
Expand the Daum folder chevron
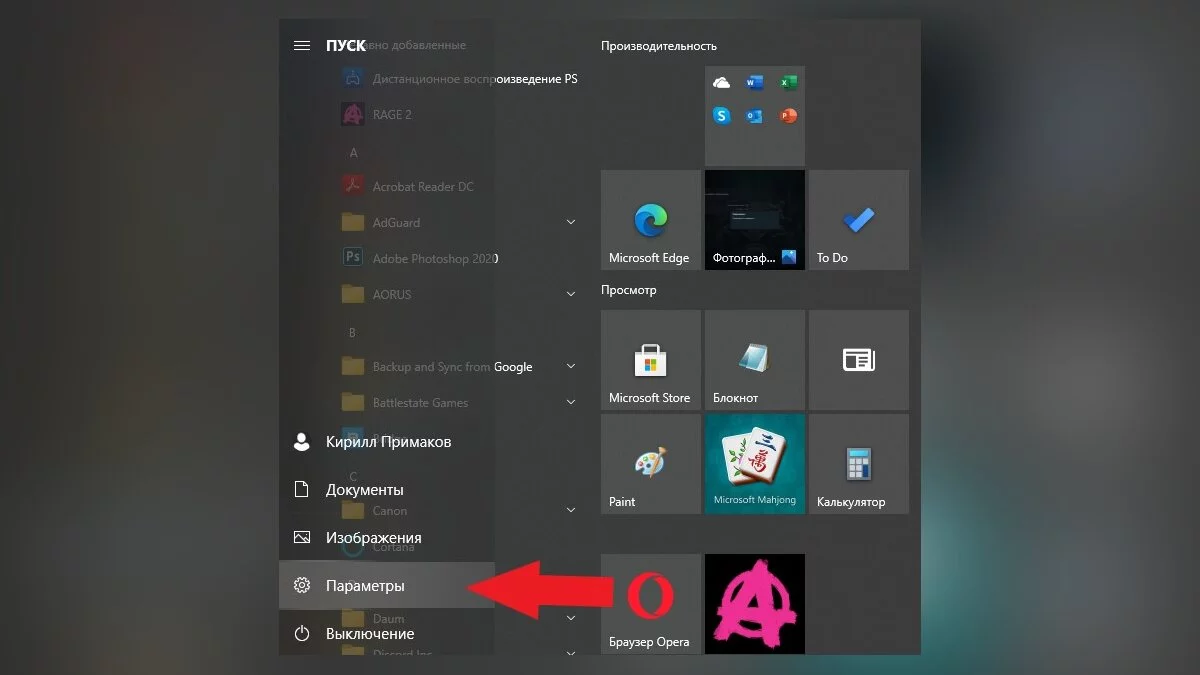point(571,619)
